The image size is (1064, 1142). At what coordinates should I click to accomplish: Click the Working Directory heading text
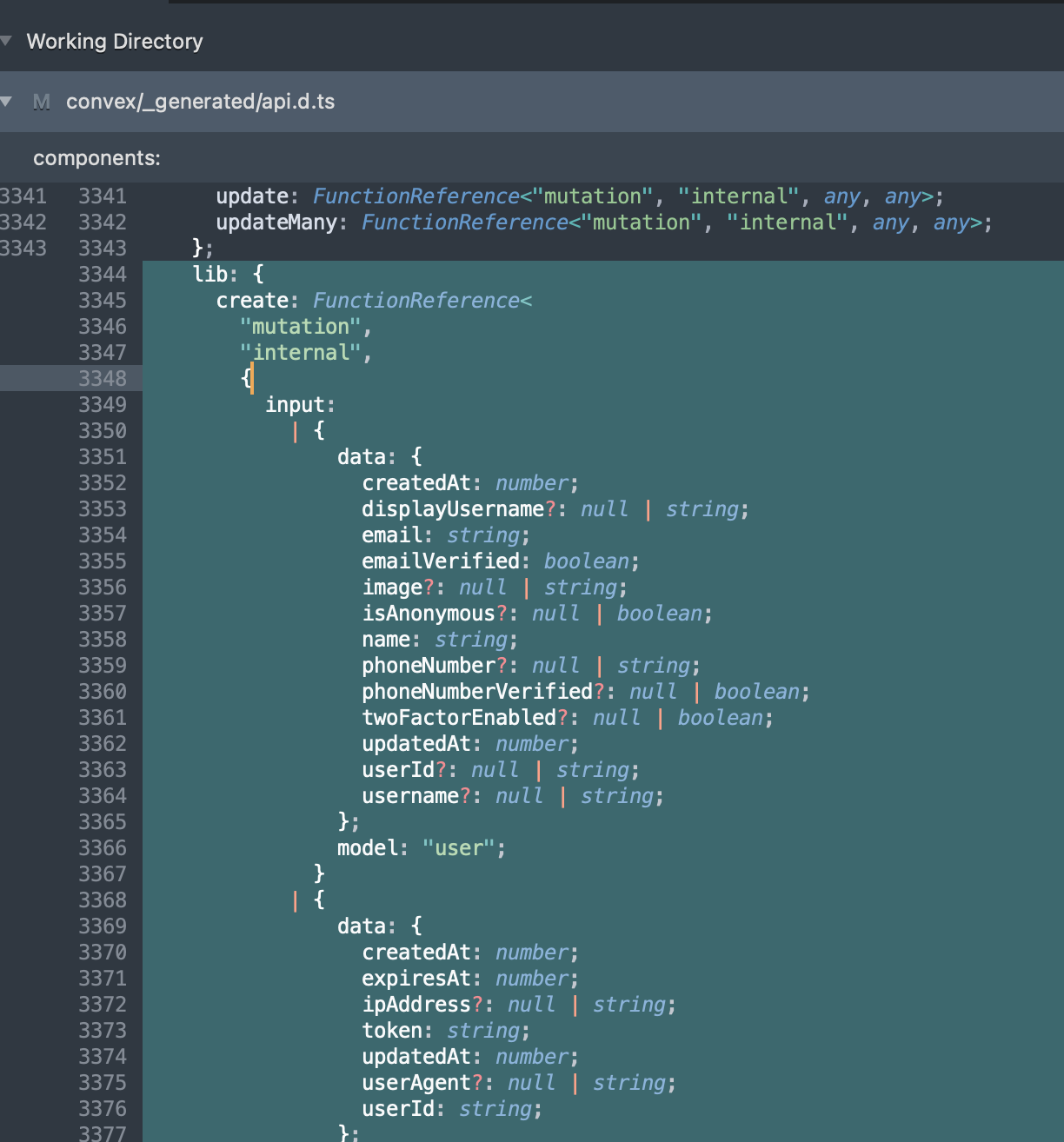click(x=115, y=41)
